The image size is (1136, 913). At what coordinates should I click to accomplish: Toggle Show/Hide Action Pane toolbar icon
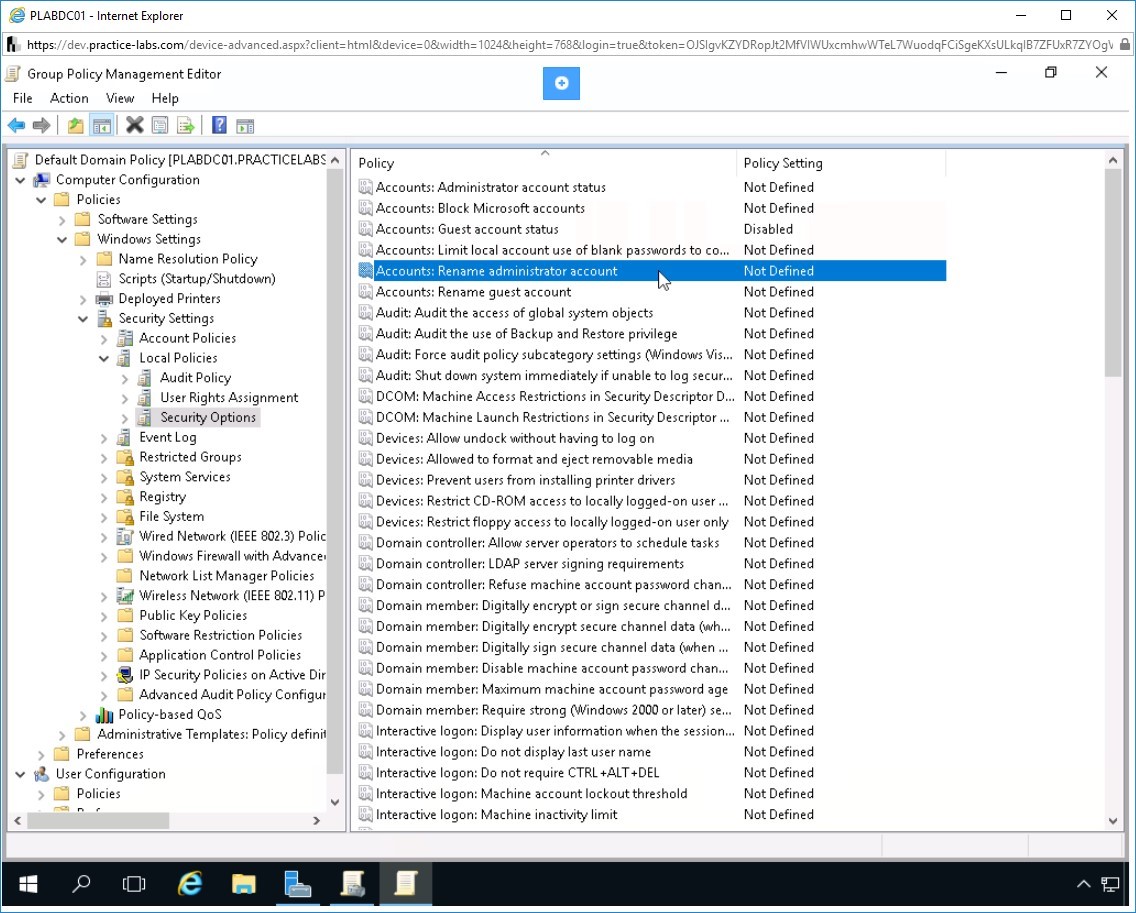click(x=245, y=125)
